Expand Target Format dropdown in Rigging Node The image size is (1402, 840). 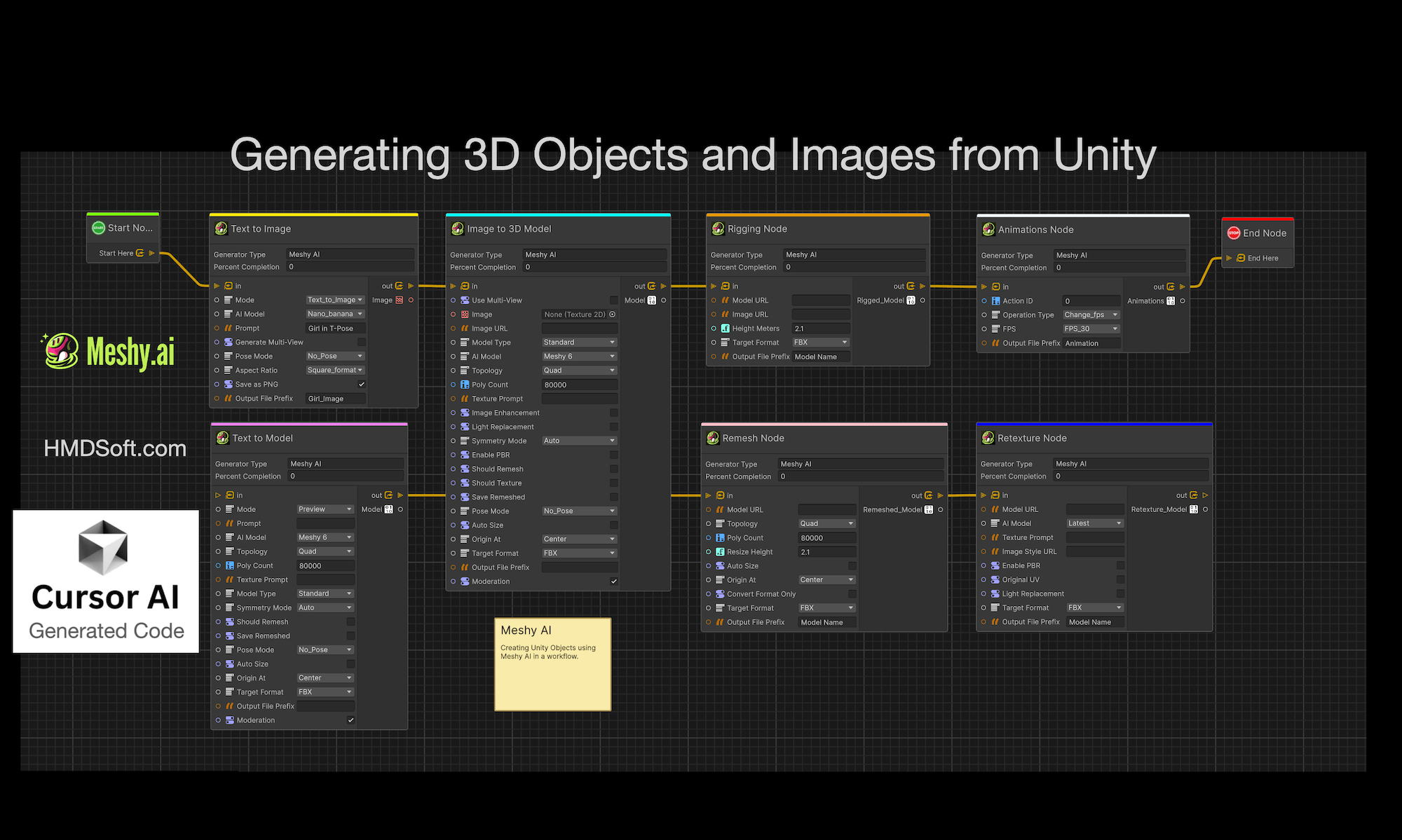[x=821, y=343]
